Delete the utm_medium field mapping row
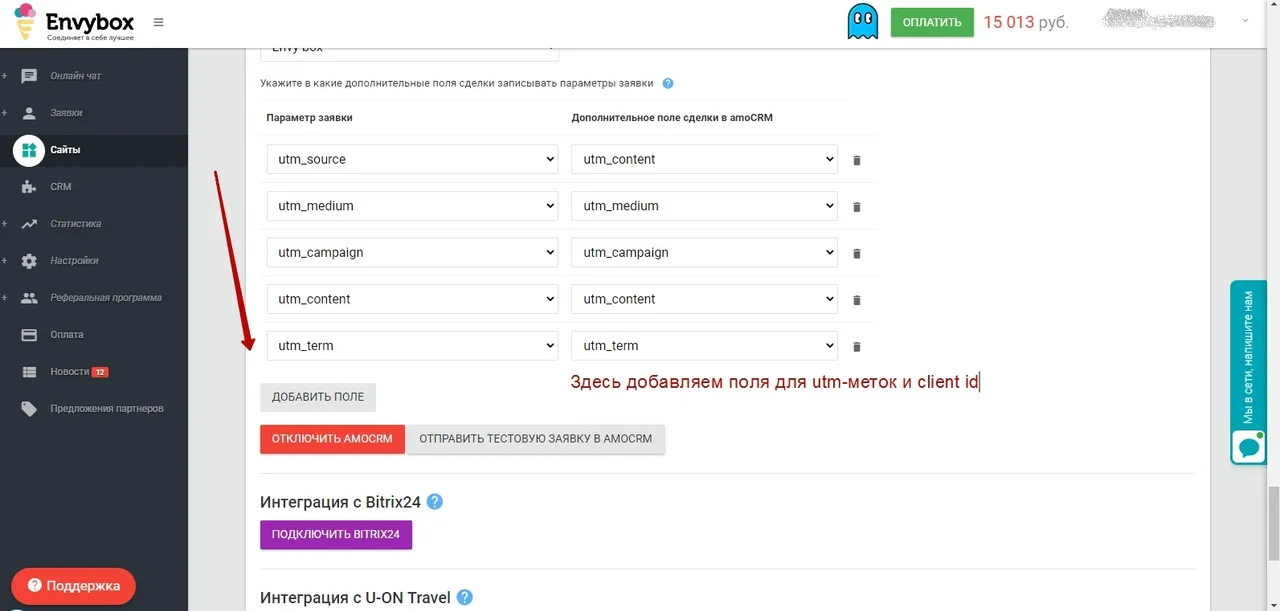Viewport: 1280px width, 611px height. tap(856, 207)
